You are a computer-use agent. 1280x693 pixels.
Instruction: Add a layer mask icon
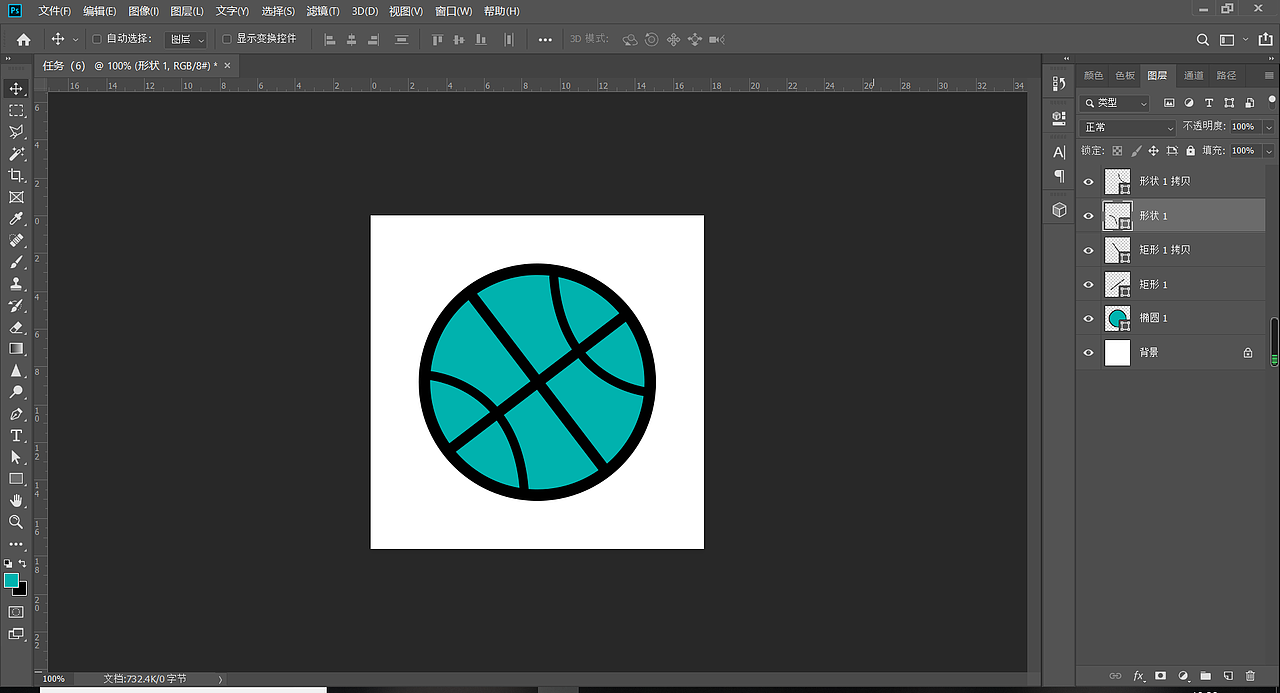coord(1161,676)
